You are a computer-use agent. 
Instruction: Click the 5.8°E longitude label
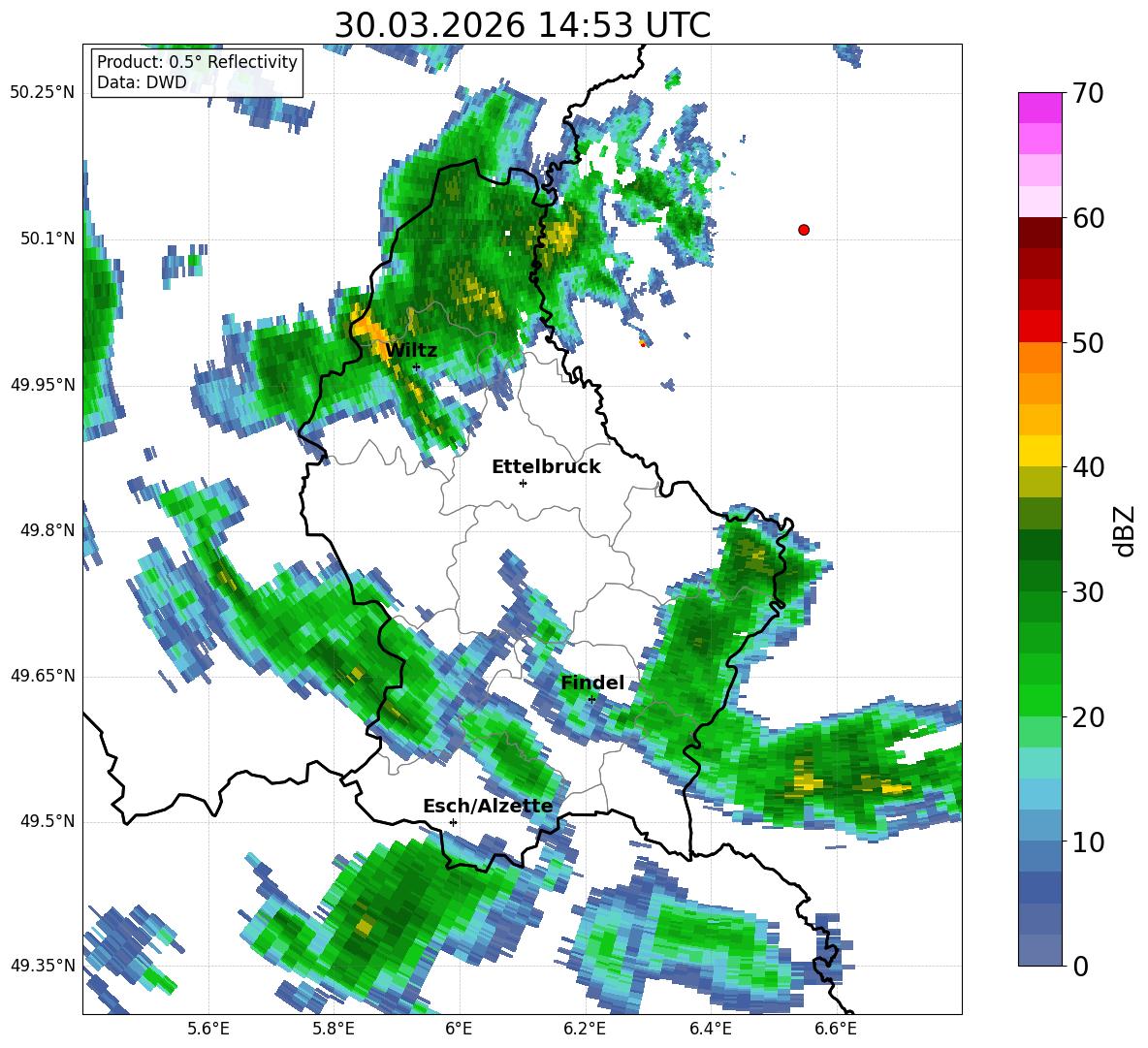pyautogui.click(x=334, y=1029)
